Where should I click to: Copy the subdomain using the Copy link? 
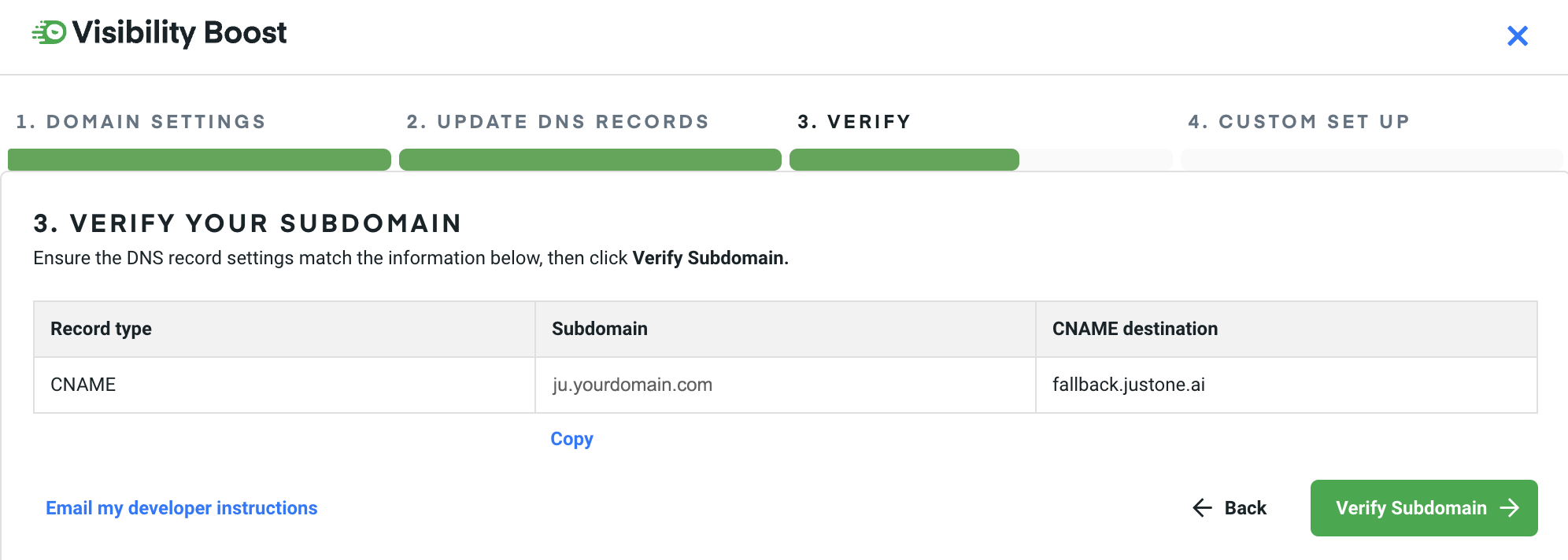pyautogui.click(x=571, y=439)
